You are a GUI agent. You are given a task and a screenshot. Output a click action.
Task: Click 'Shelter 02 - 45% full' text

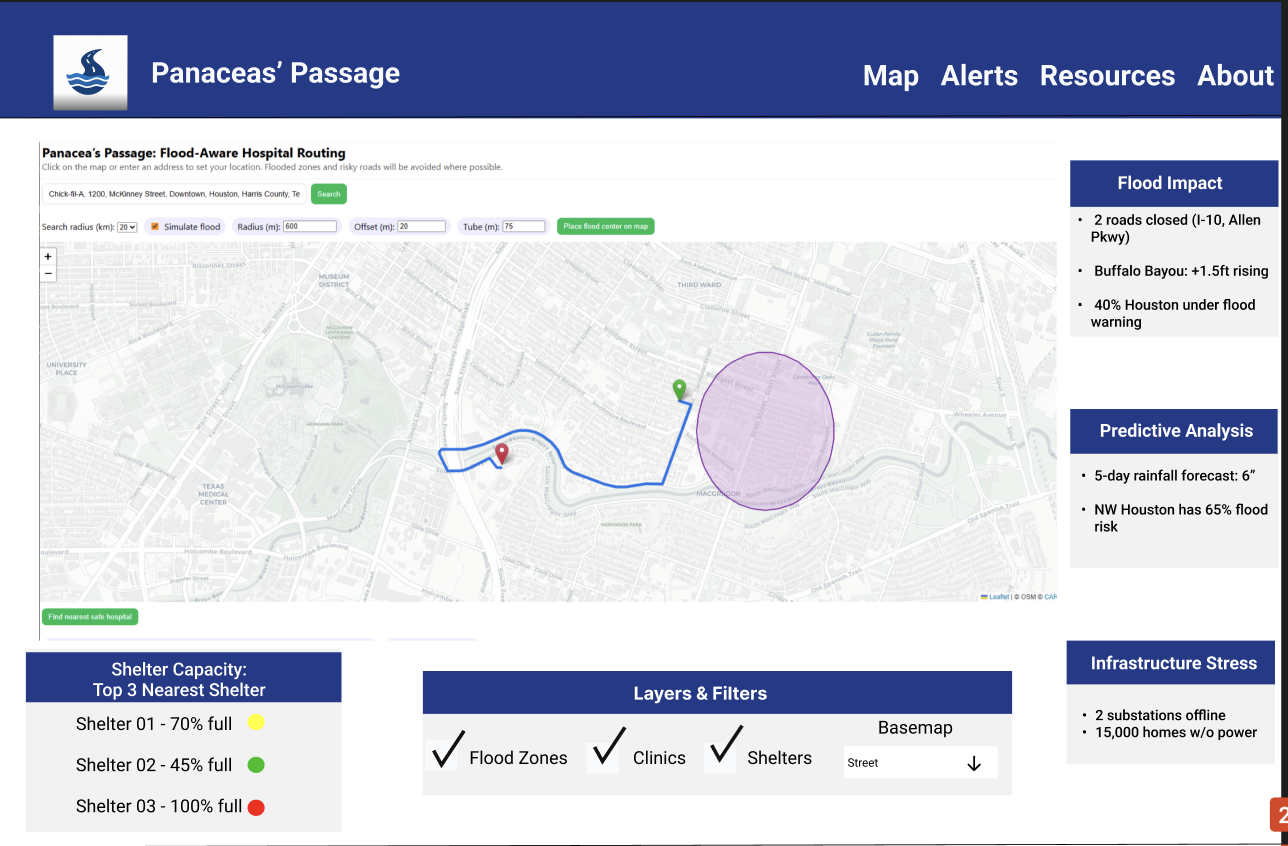pos(154,765)
